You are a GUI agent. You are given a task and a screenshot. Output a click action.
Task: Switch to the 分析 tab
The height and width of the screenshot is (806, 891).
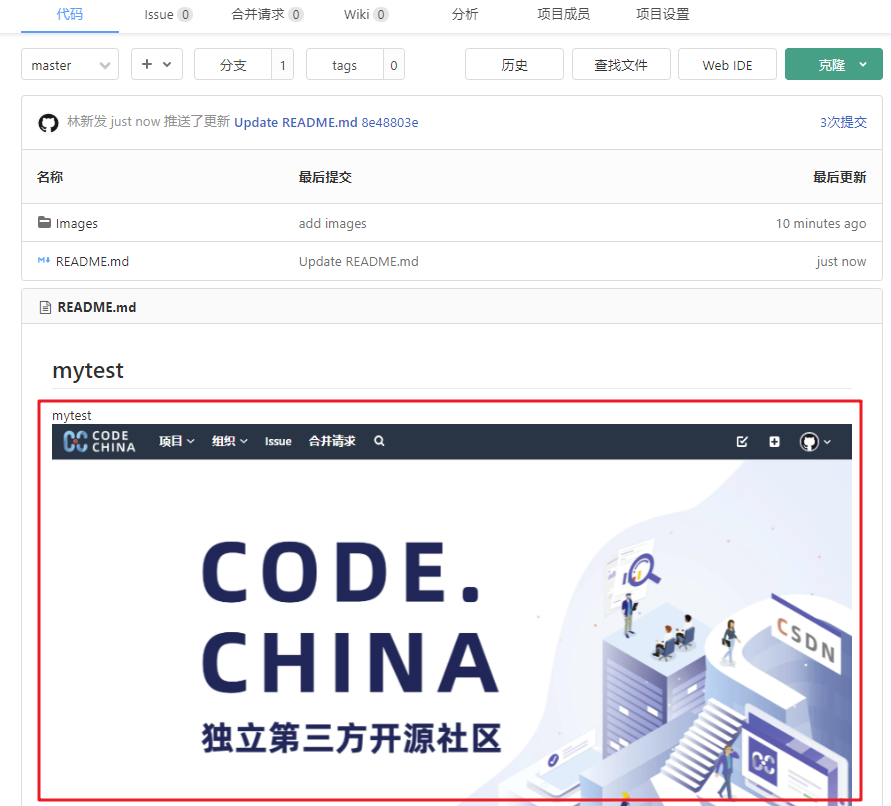(x=464, y=15)
